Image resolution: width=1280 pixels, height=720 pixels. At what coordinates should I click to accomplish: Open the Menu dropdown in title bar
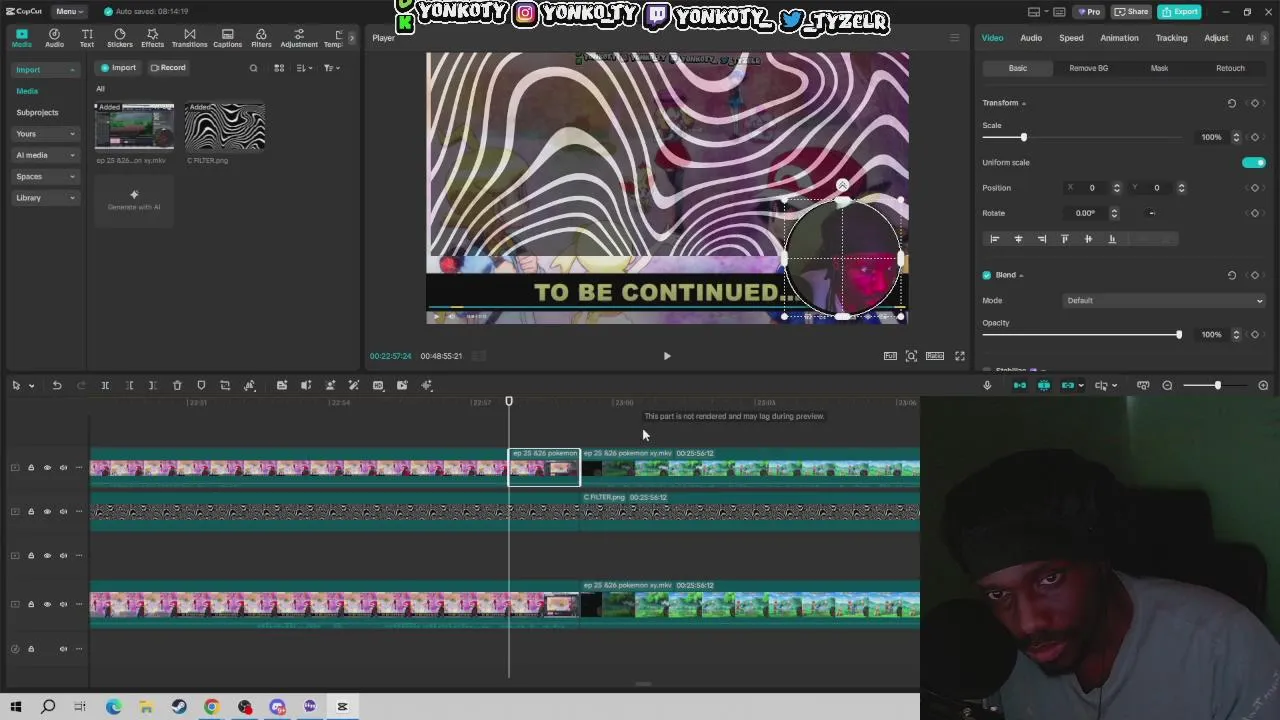[69, 11]
